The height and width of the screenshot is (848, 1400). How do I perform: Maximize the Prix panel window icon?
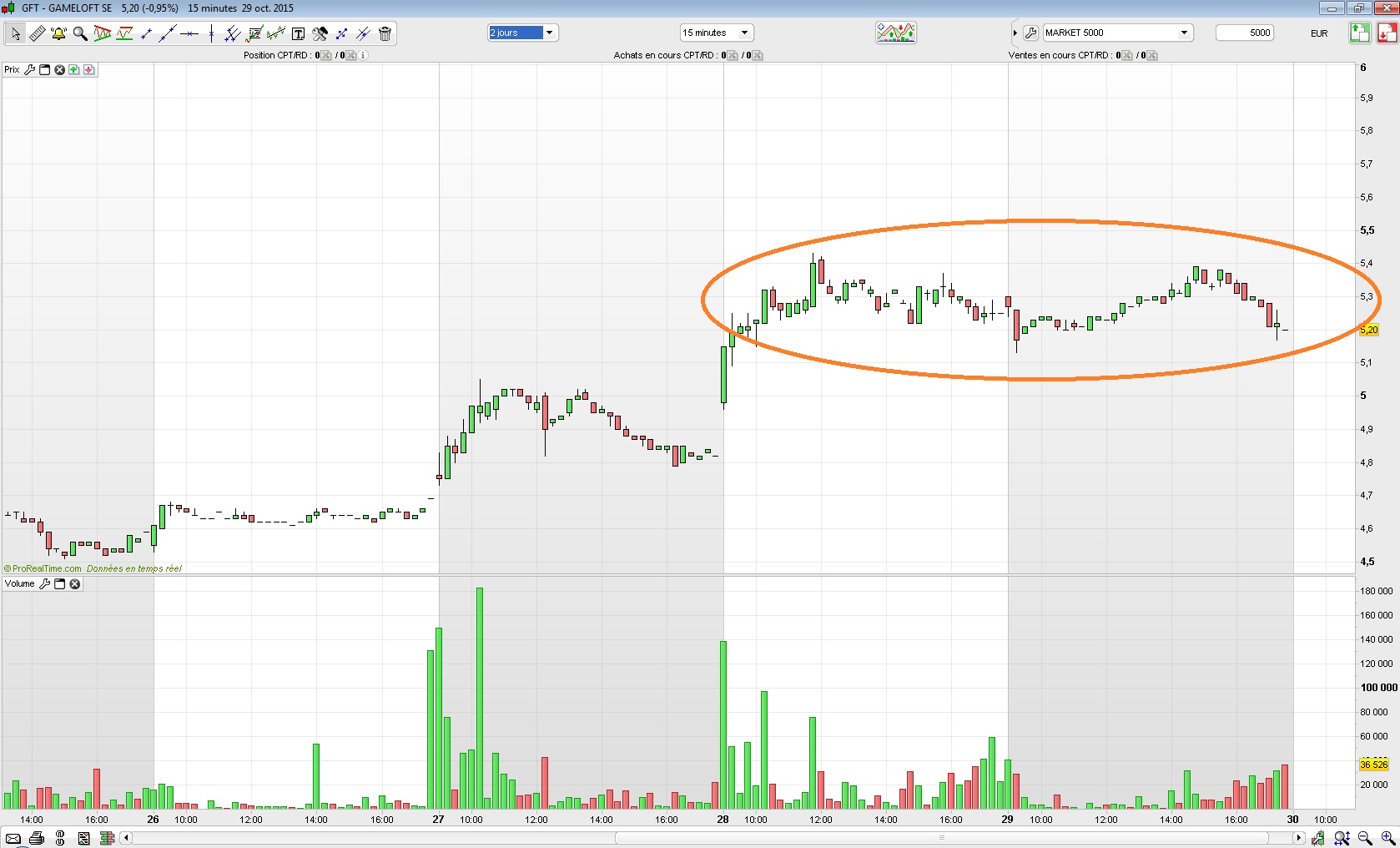point(45,70)
